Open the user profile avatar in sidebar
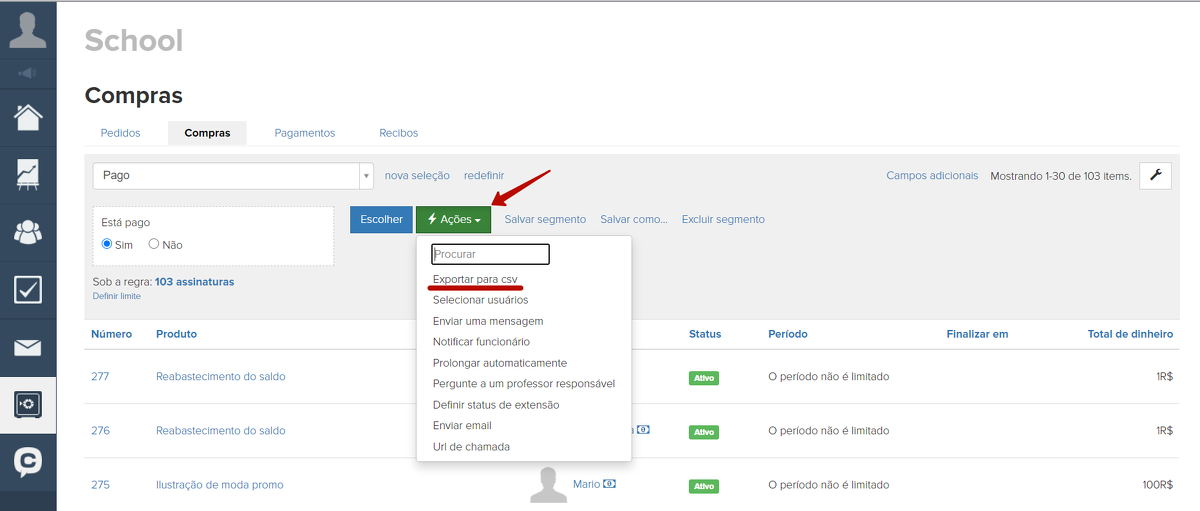Image resolution: width=1200 pixels, height=511 pixels. 28,28
